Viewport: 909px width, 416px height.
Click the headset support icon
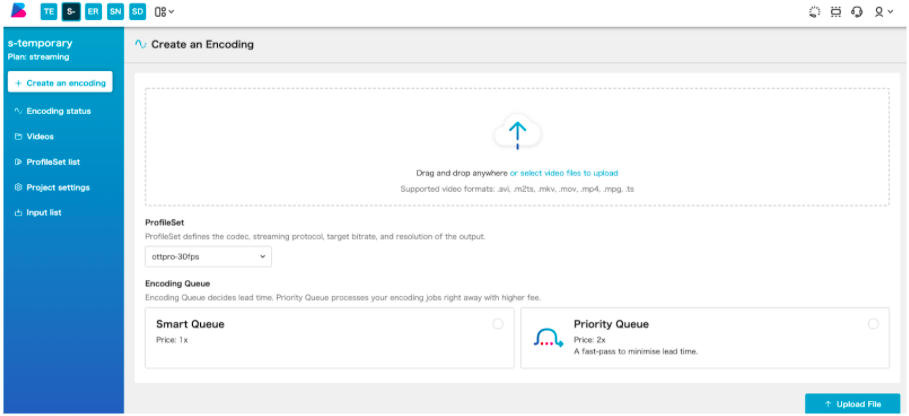(x=857, y=12)
